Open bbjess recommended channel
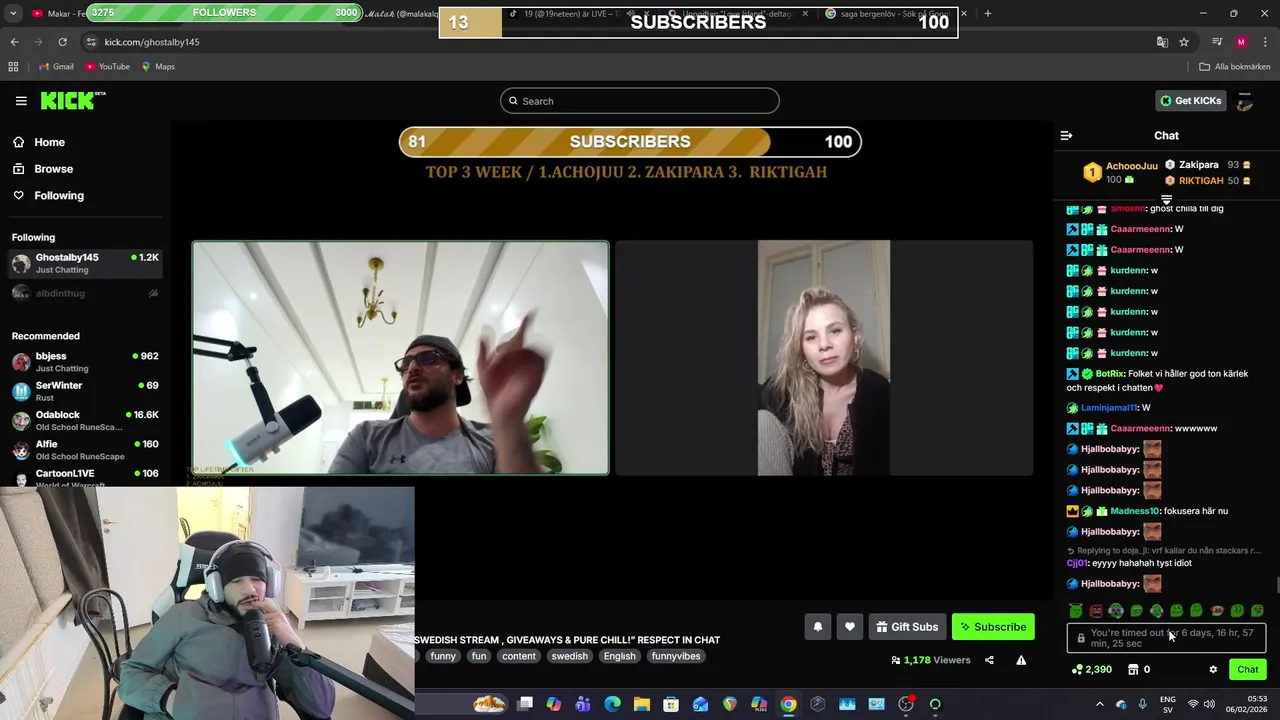The height and width of the screenshot is (720, 1280). pos(85,362)
